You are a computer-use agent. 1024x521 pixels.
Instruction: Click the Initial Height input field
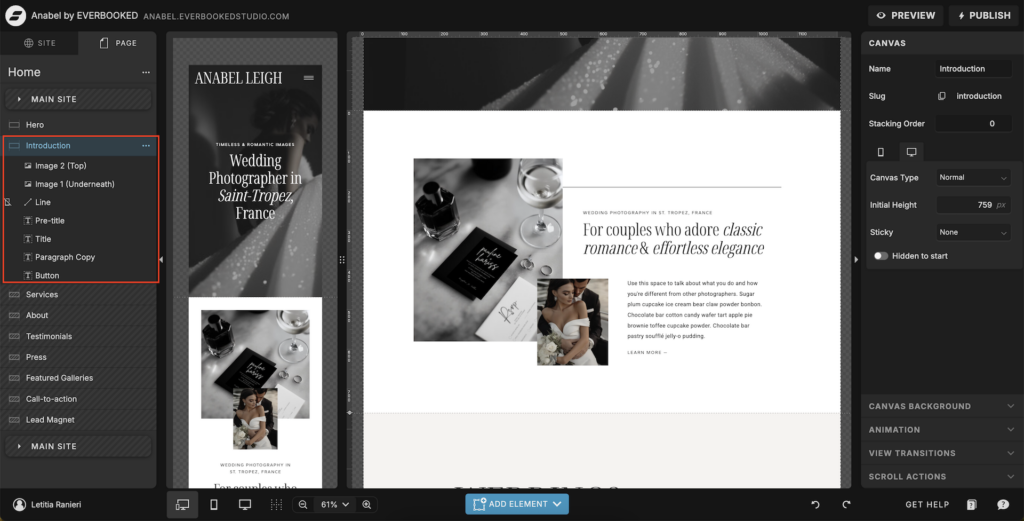[974, 205]
